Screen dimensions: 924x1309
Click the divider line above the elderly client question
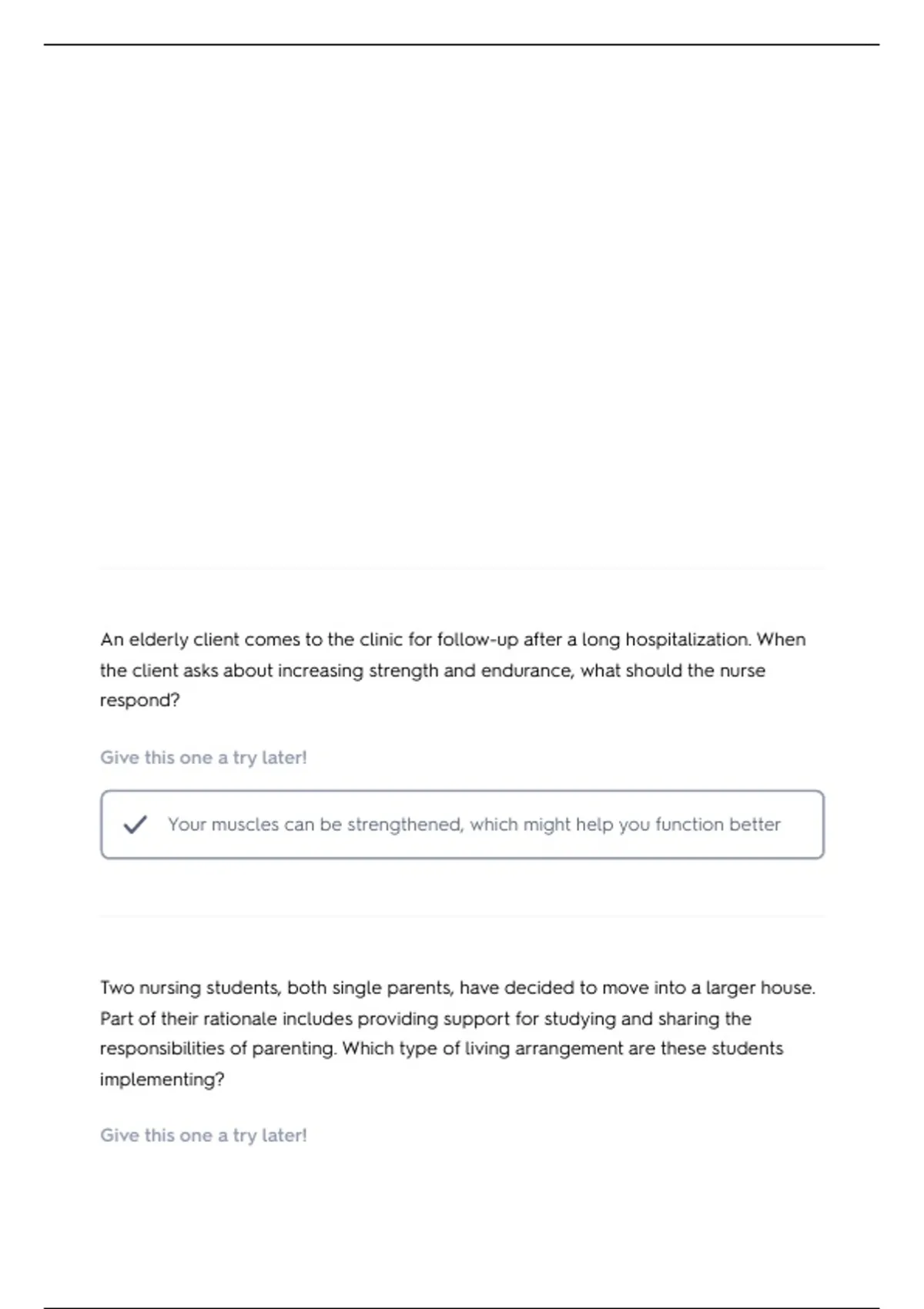coord(462,569)
